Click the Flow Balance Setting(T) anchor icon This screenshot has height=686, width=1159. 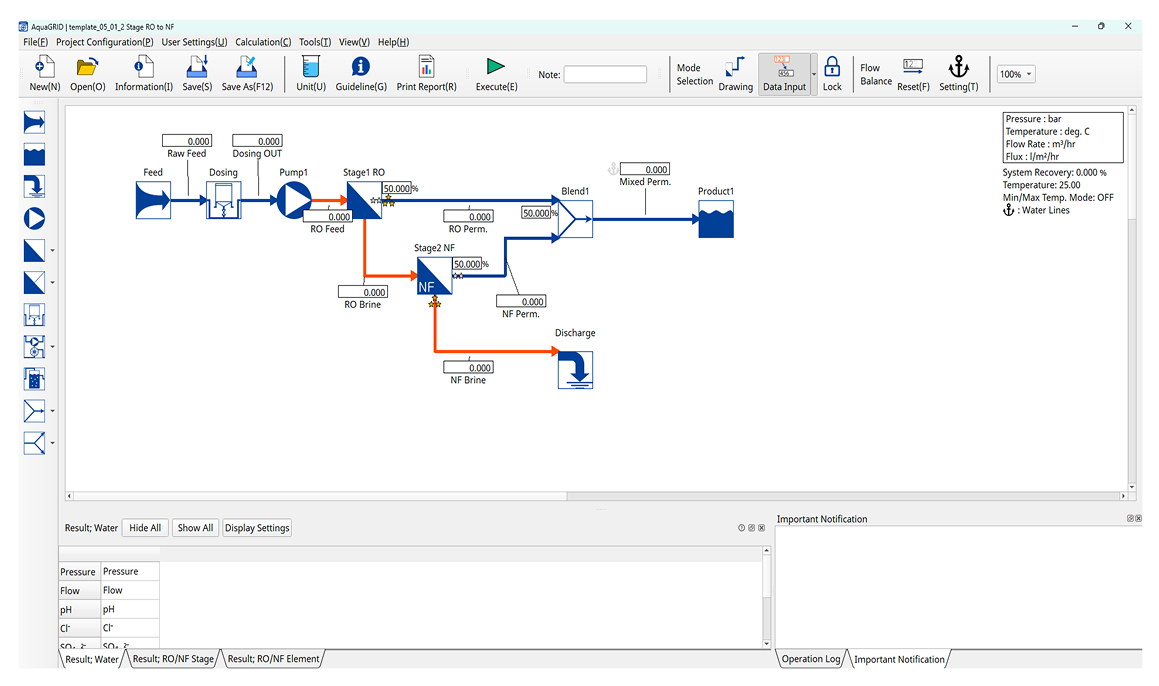958,67
